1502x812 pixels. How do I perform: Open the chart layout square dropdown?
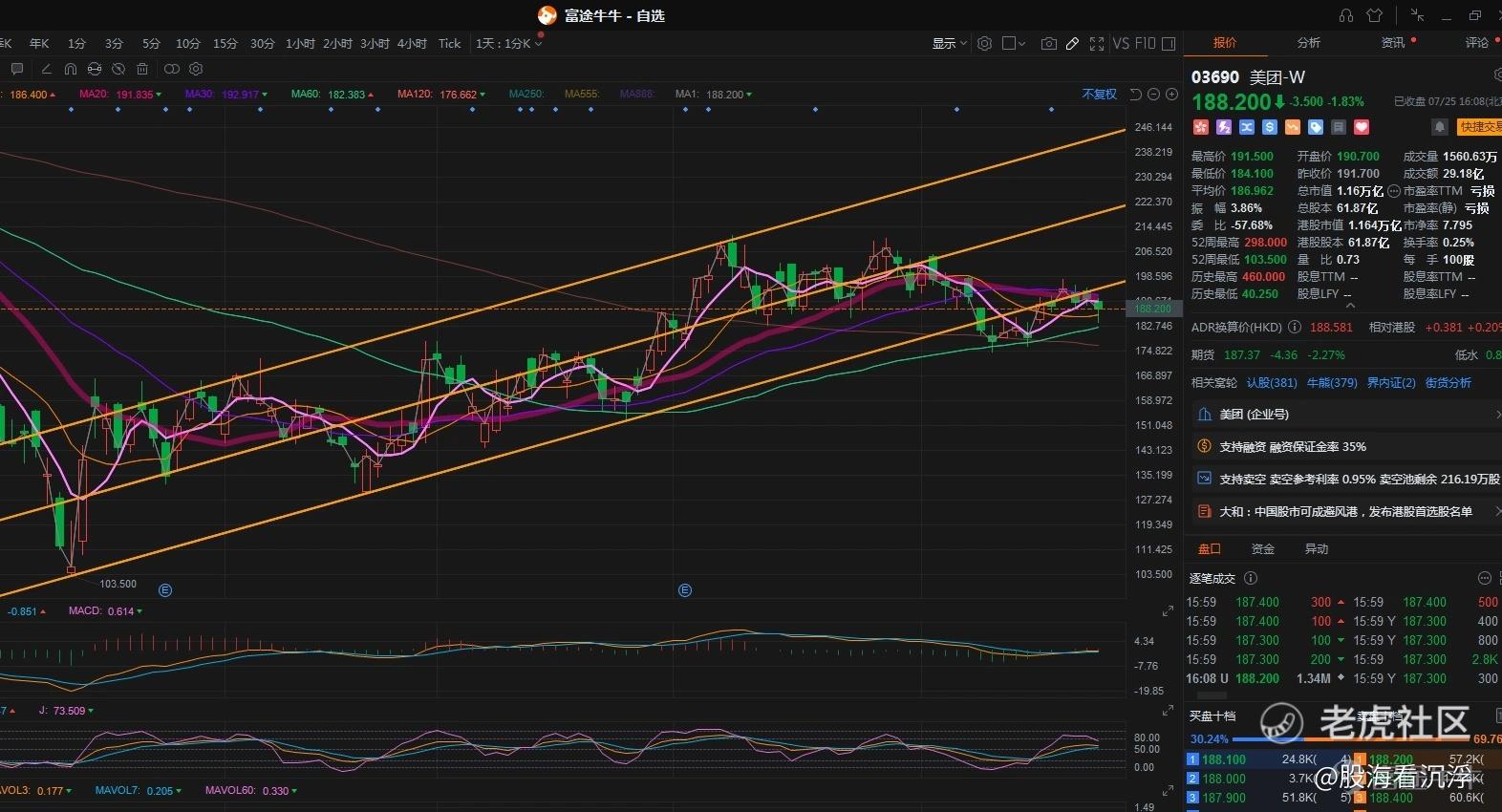click(1014, 43)
